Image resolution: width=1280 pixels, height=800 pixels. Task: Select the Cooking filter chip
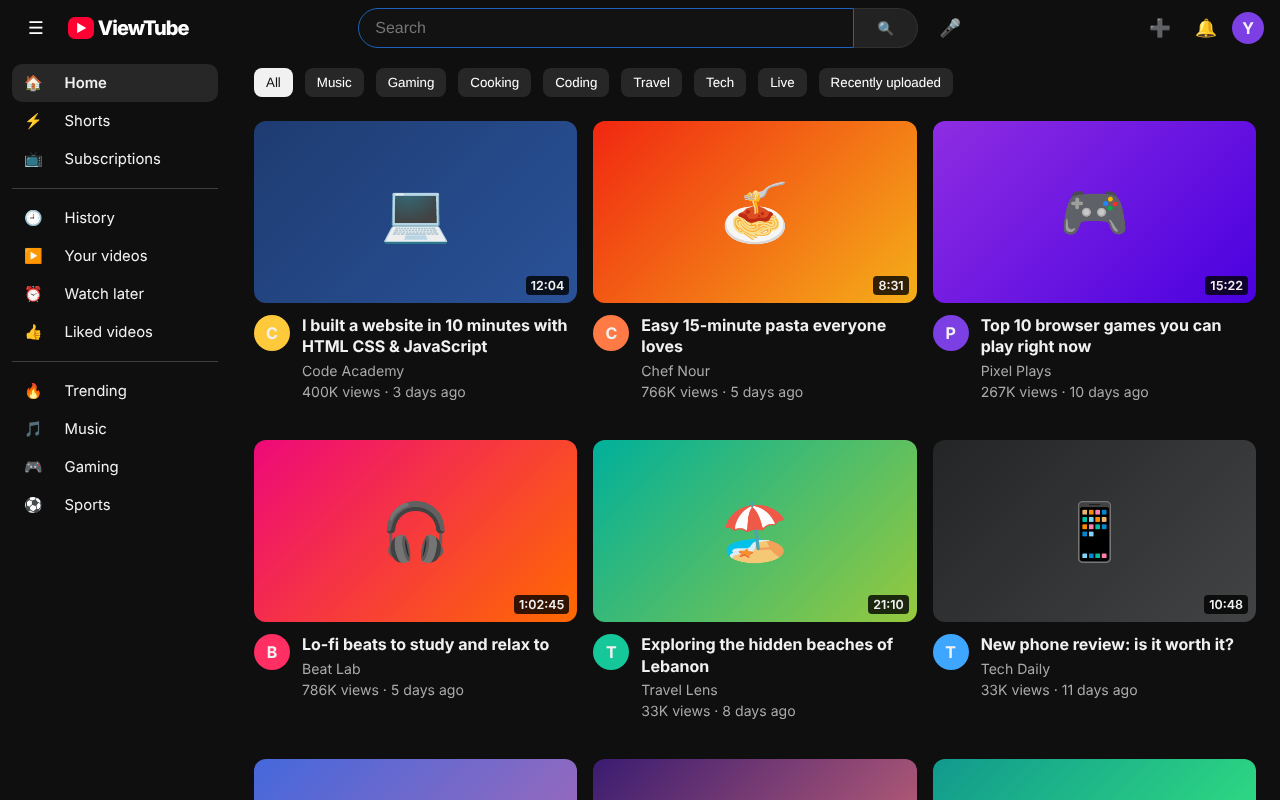tap(494, 83)
